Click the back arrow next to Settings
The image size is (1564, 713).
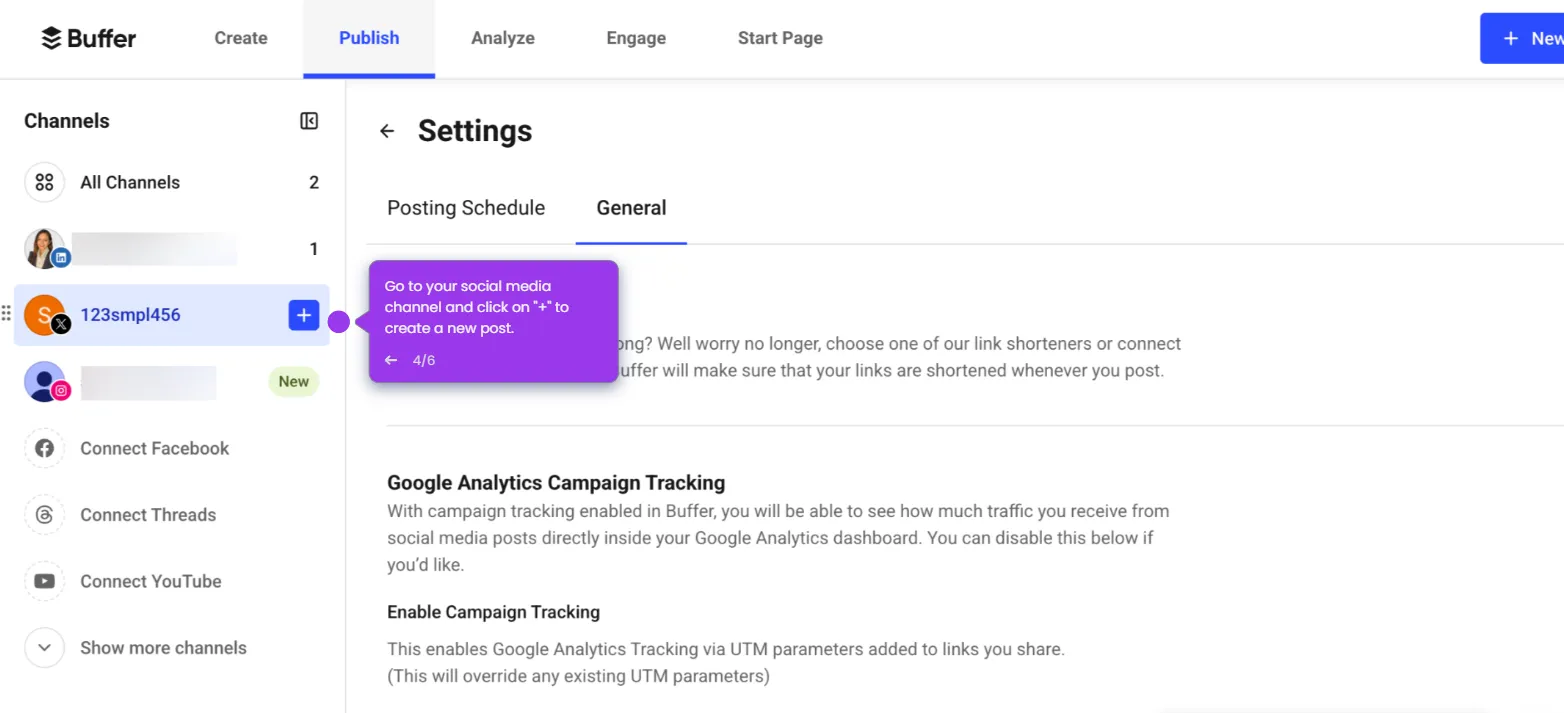(x=387, y=130)
